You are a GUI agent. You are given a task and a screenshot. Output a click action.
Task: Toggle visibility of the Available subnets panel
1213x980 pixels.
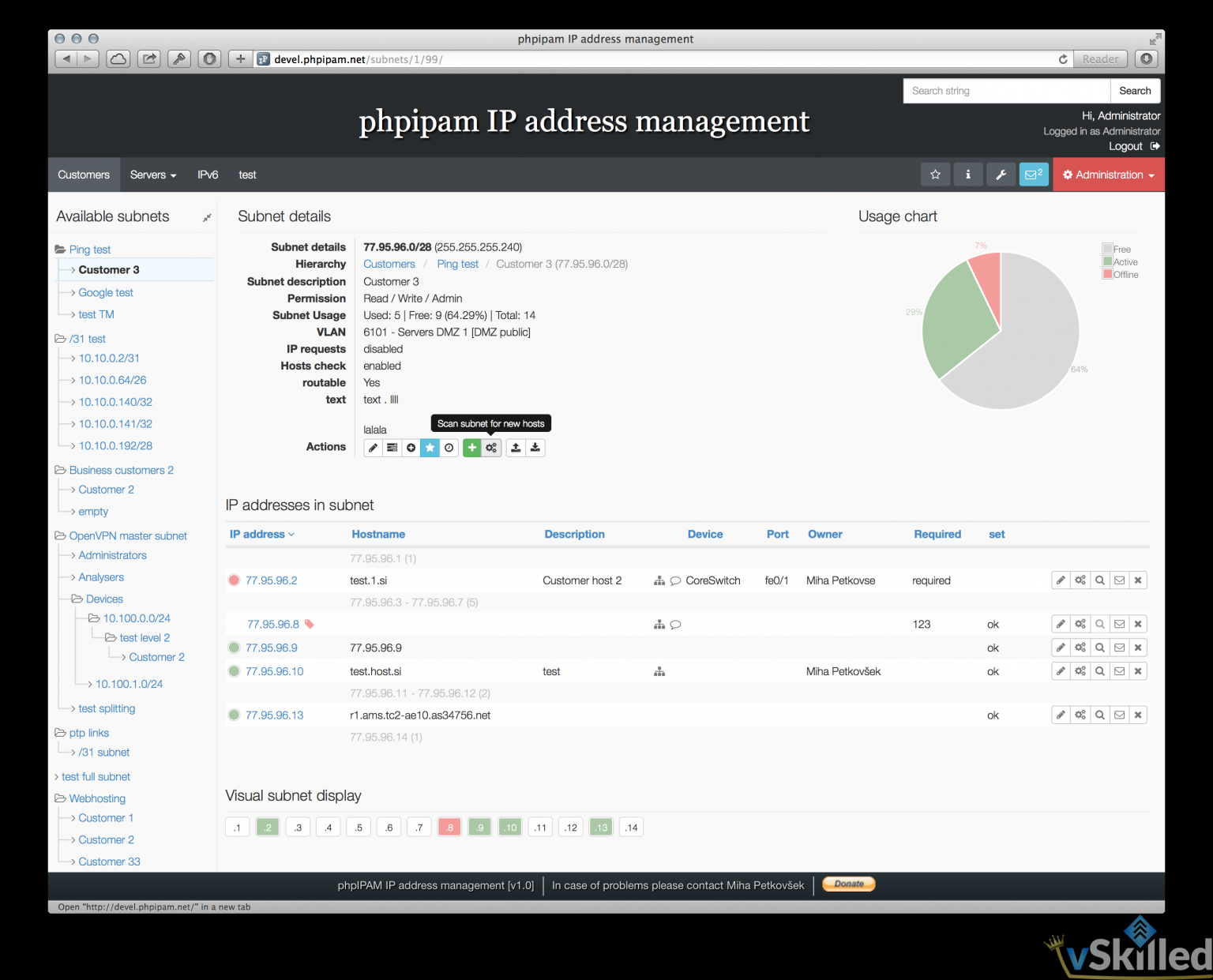206,217
